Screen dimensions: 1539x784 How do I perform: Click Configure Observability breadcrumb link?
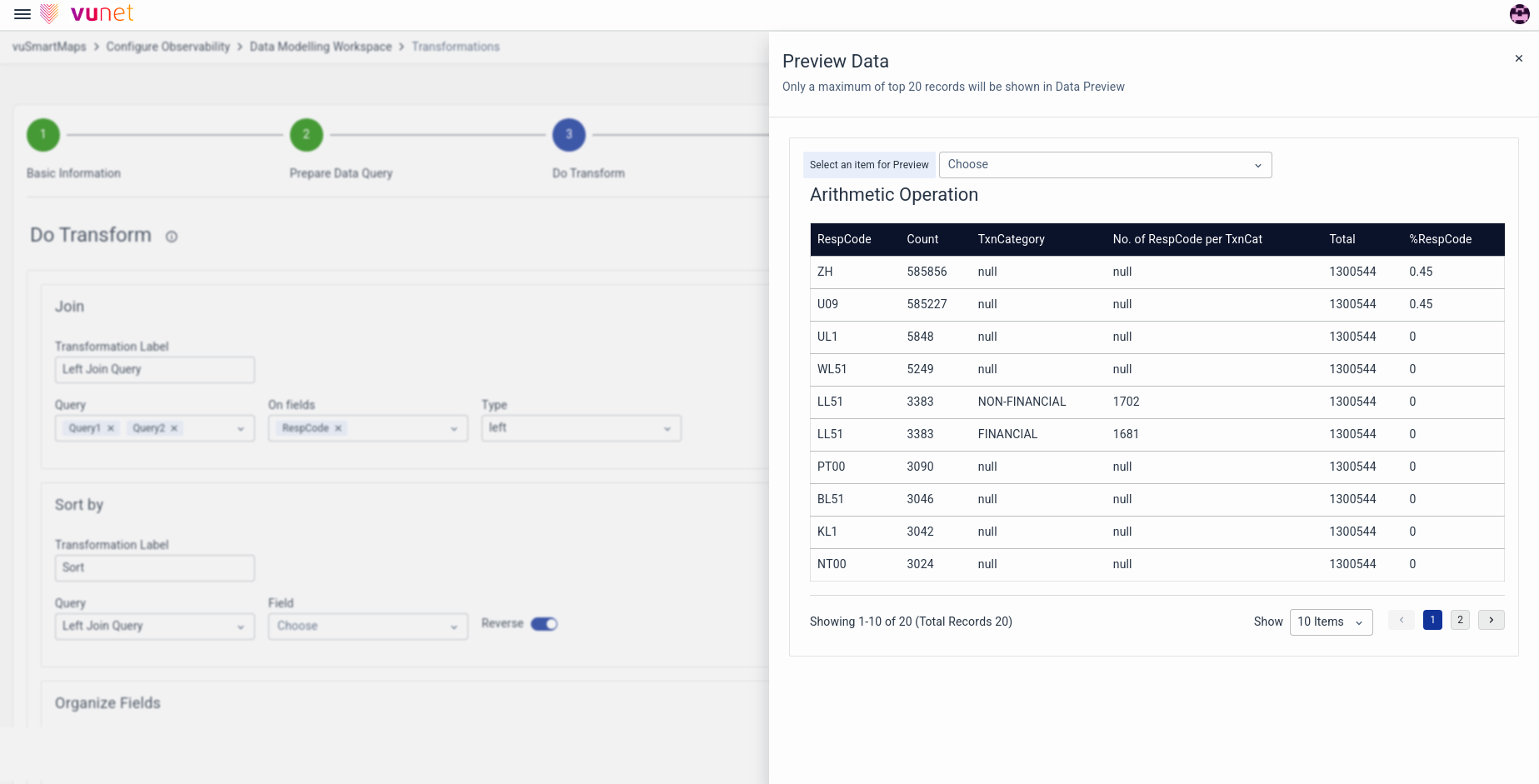[x=167, y=47]
